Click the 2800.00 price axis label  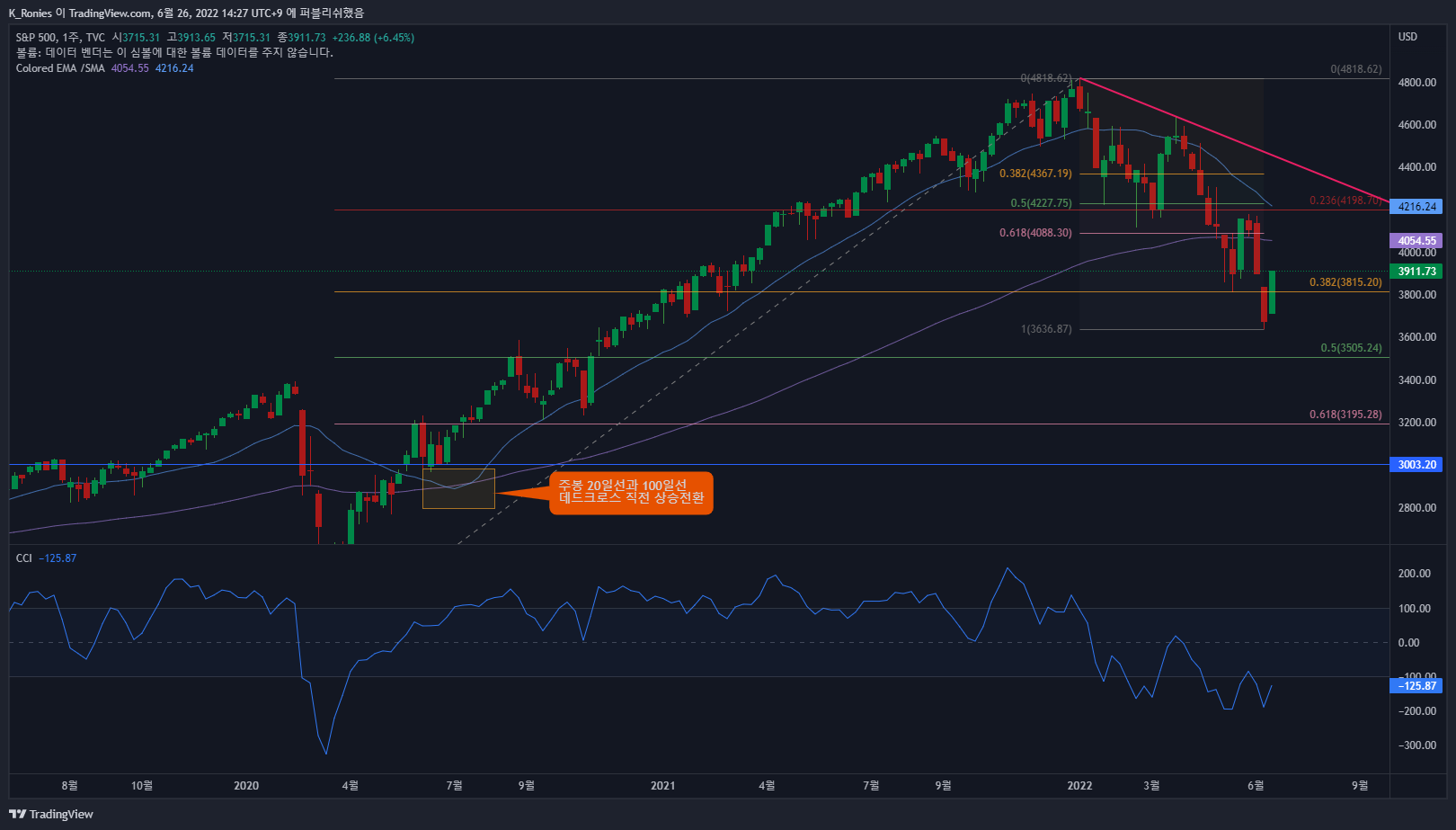click(x=1417, y=508)
